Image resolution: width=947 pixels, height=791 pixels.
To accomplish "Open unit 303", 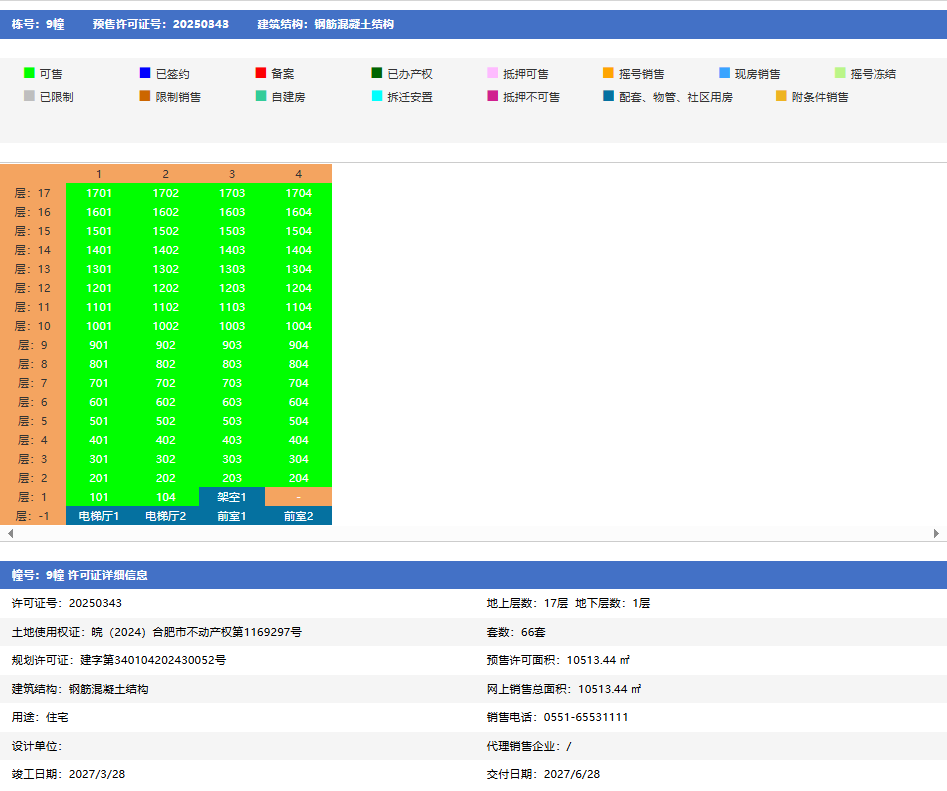I will pyautogui.click(x=232, y=459).
